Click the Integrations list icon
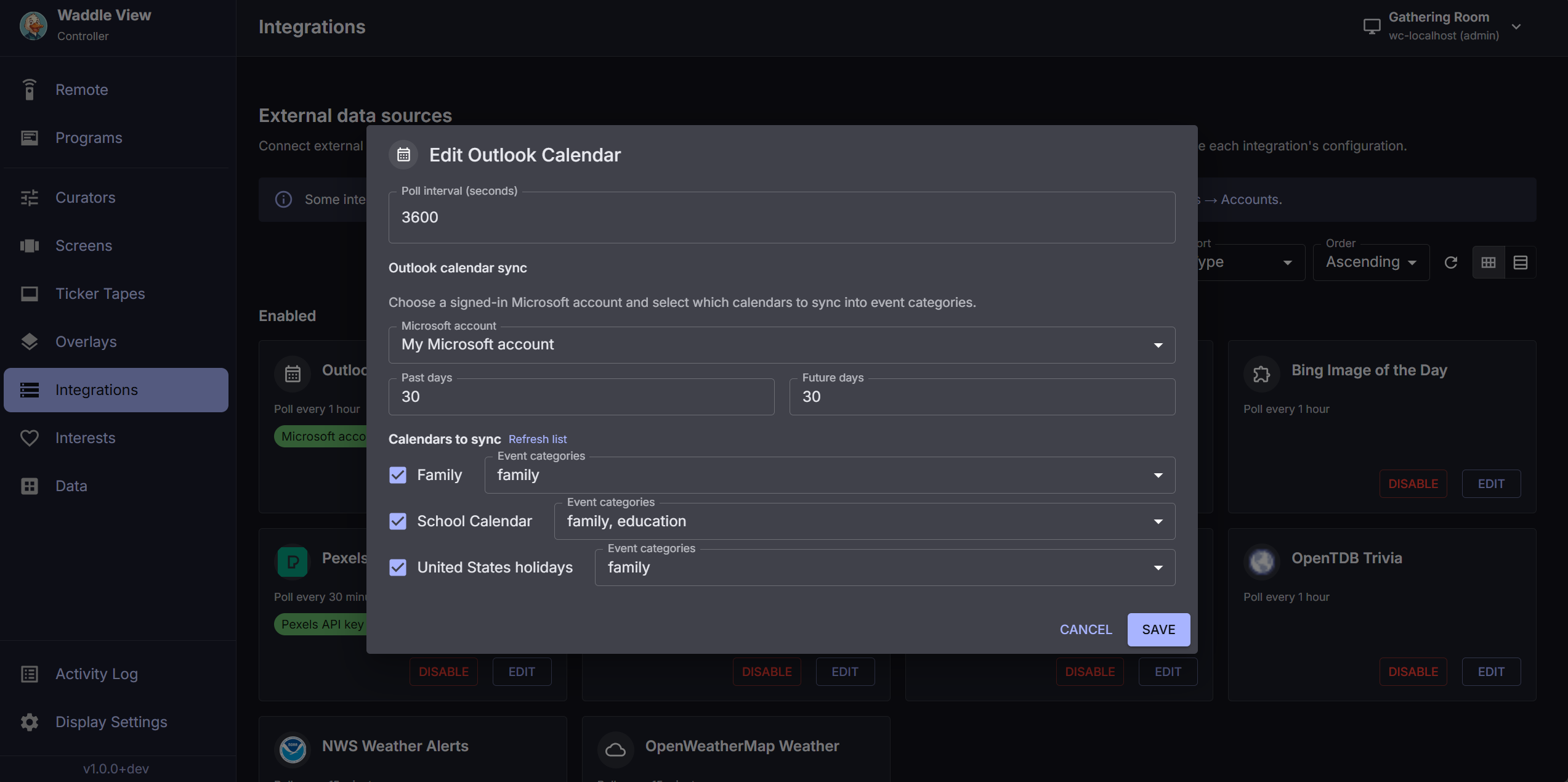The image size is (1568, 782). (x=29, y=390)
